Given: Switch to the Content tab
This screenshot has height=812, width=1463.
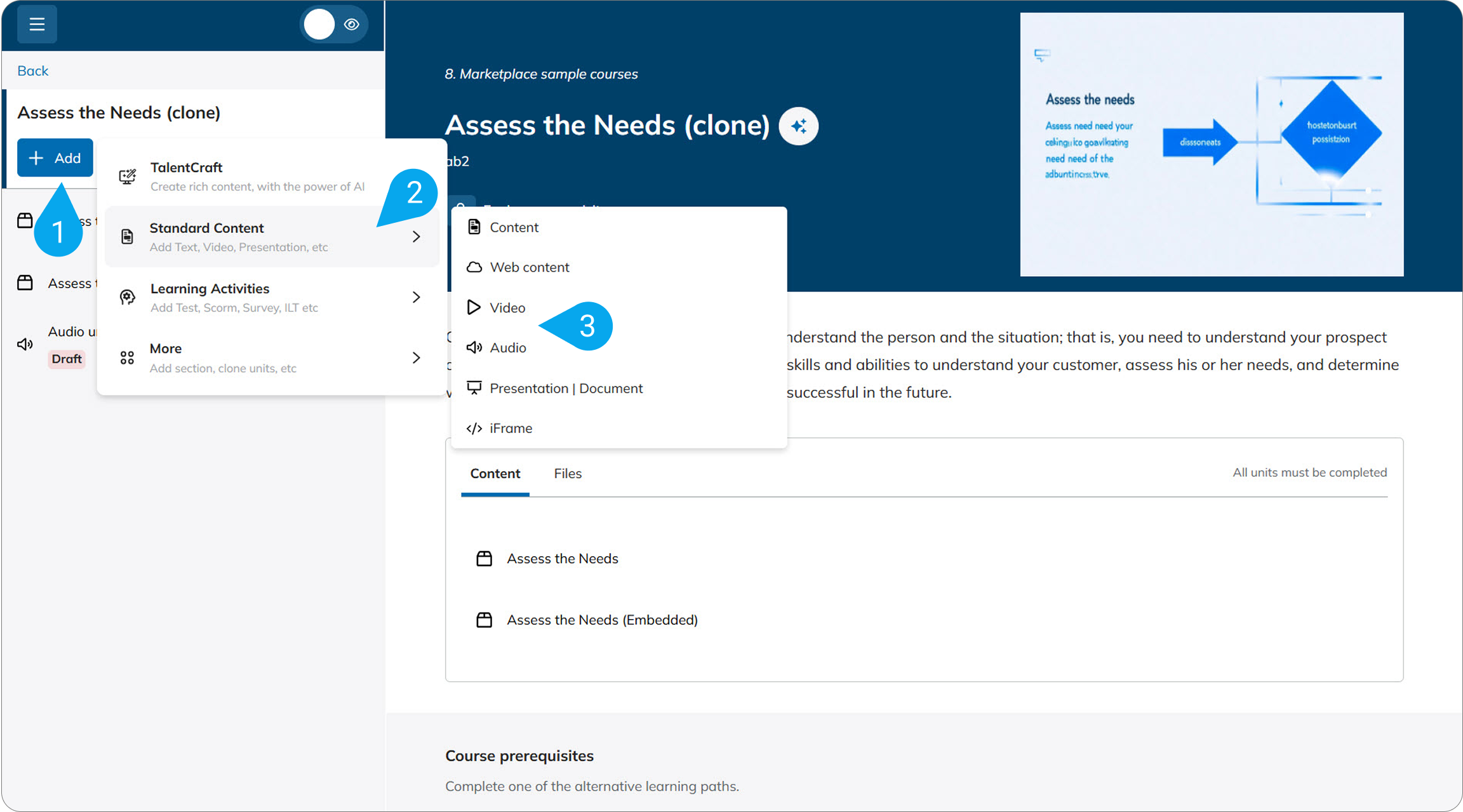Looking at the screenshot, I should (x=495, y=474).
